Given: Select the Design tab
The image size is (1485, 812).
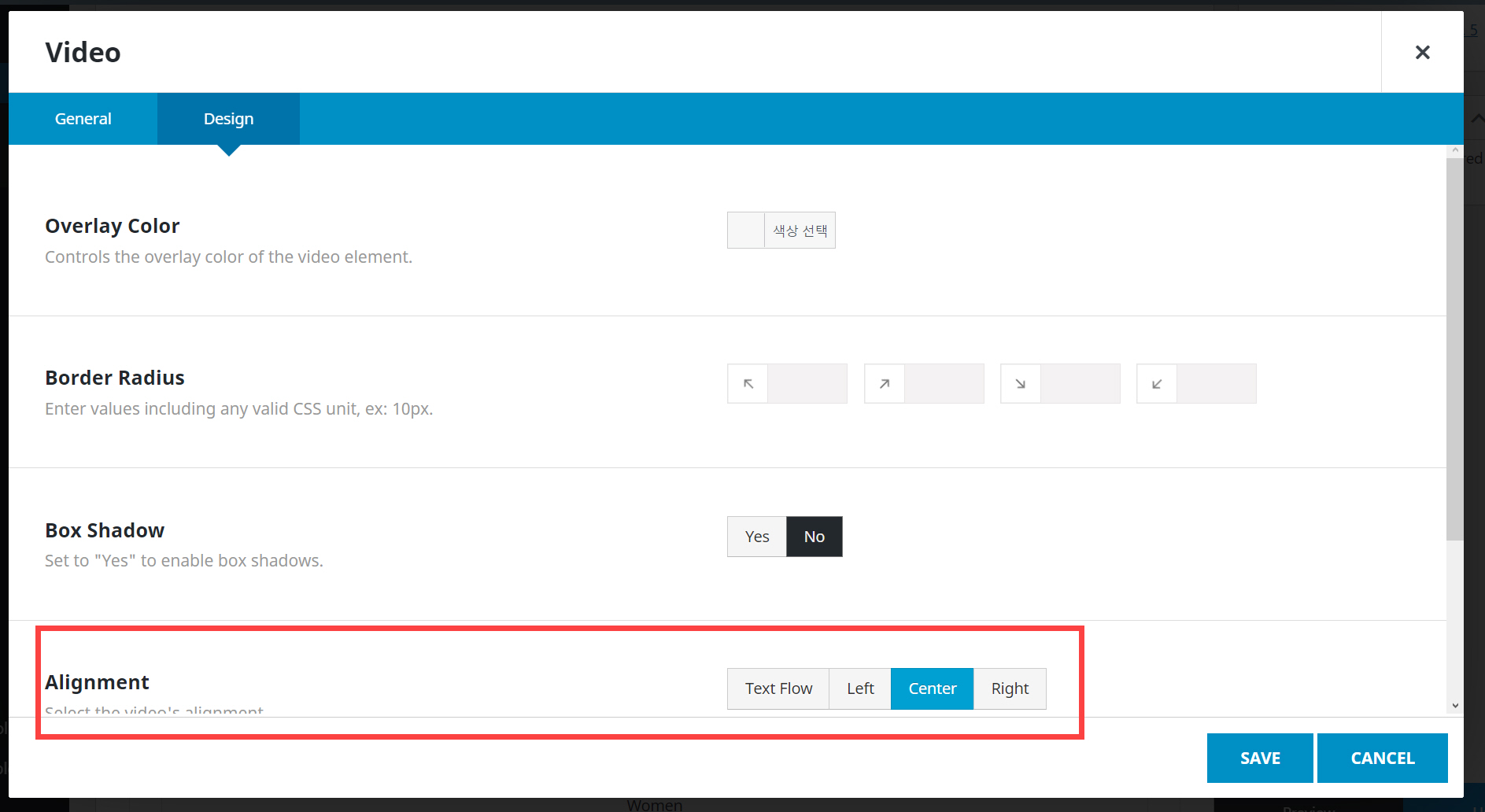Looking at the screenshot, I should 228,119.
